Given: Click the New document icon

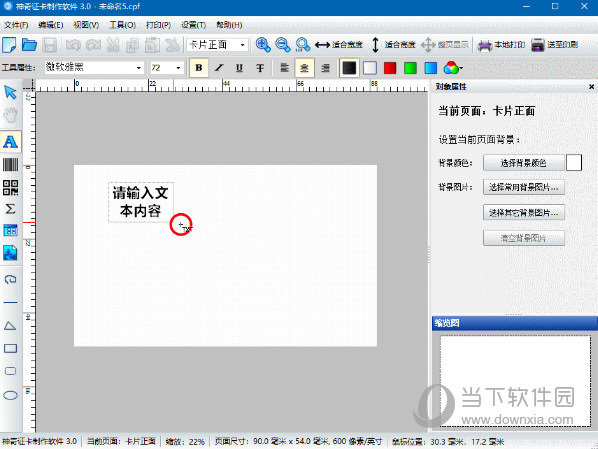Looking at the screenshot, I should point(9,45).
